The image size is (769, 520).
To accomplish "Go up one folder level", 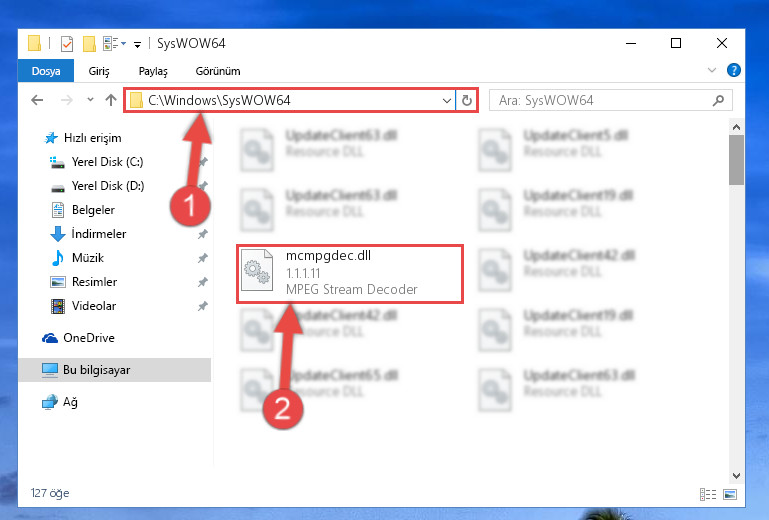I will [x=111, y=101].
